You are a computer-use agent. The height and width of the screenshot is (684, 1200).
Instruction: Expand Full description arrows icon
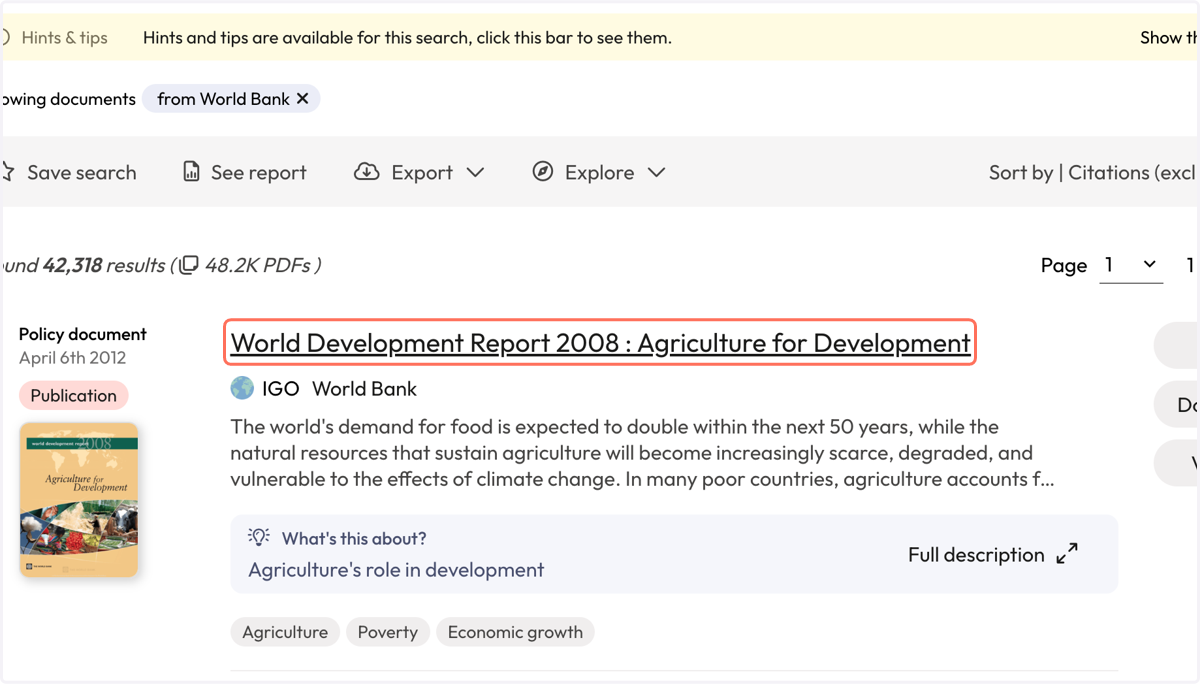pos(1067,554)
